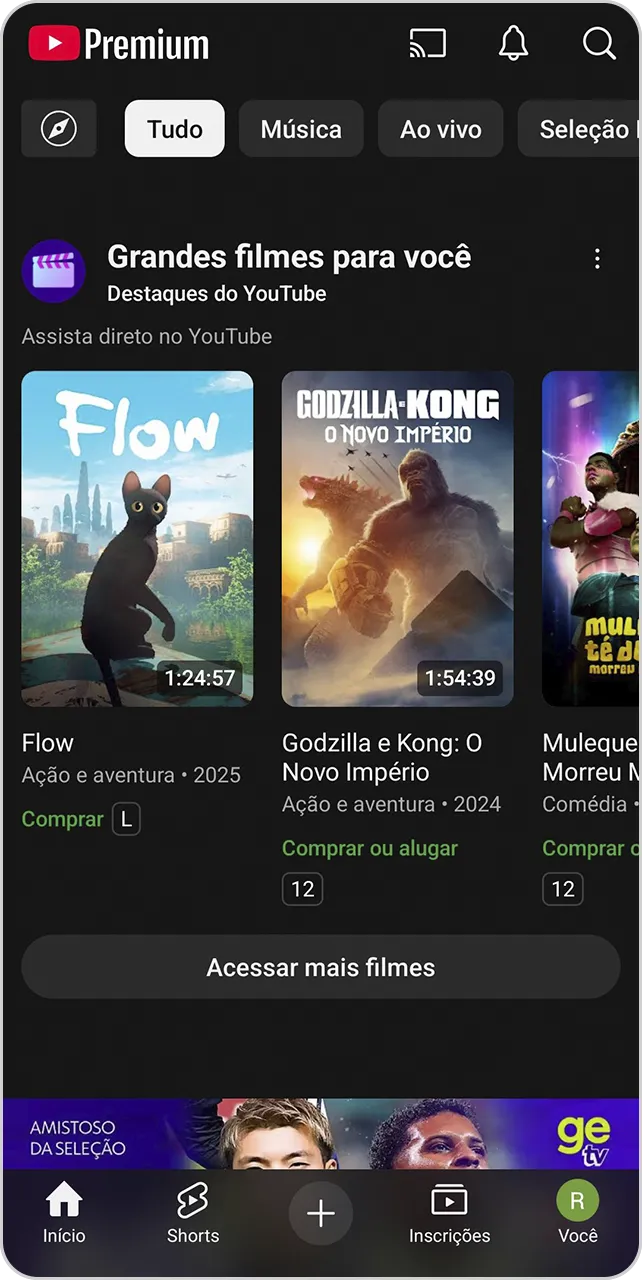This screenshot has width=642, height=1280.
Task: Tap the Create plus icon
Action: pyautogui.click(x=320, y=1213)
